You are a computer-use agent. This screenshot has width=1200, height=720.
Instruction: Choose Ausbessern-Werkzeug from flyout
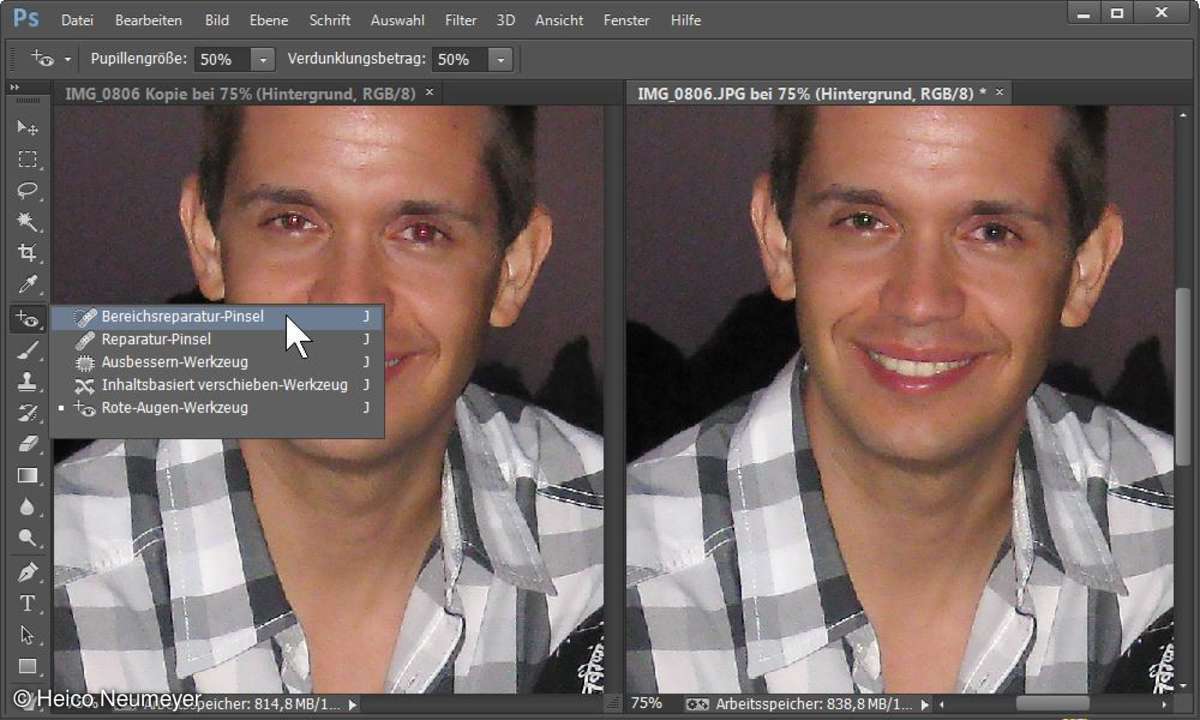[x=218, y=362]
